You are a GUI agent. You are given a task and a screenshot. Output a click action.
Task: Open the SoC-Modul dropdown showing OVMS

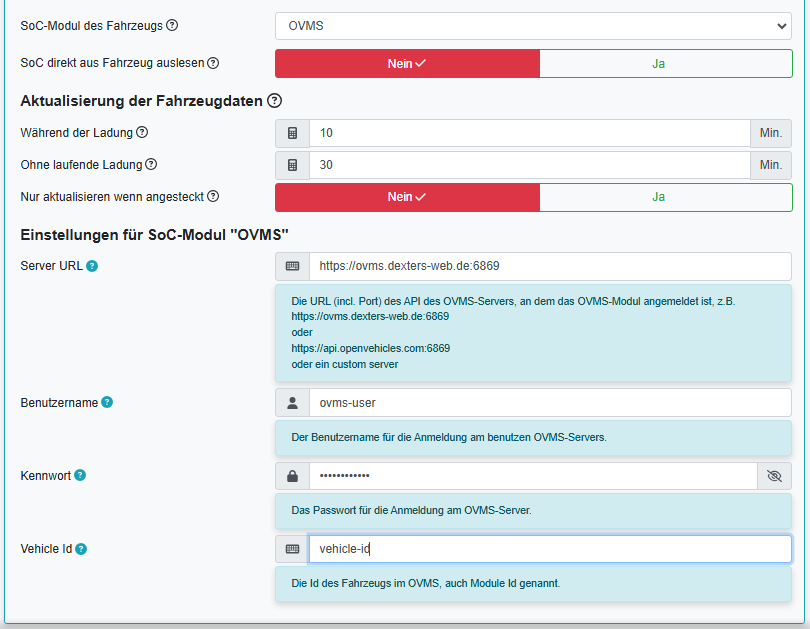coord(533,26)
